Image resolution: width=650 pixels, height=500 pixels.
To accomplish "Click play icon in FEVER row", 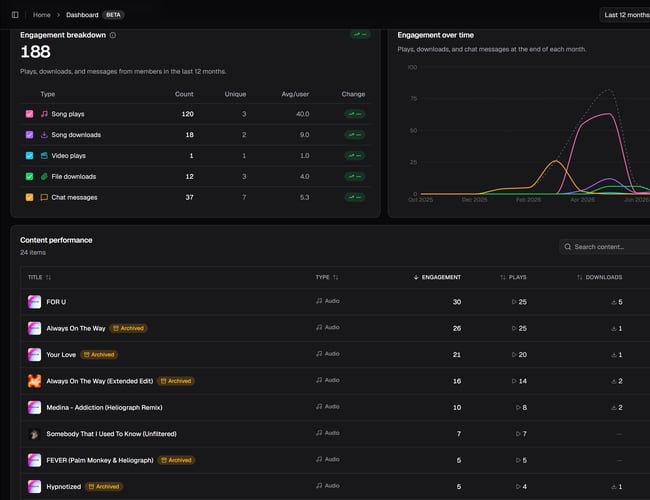I will (518, 460).
